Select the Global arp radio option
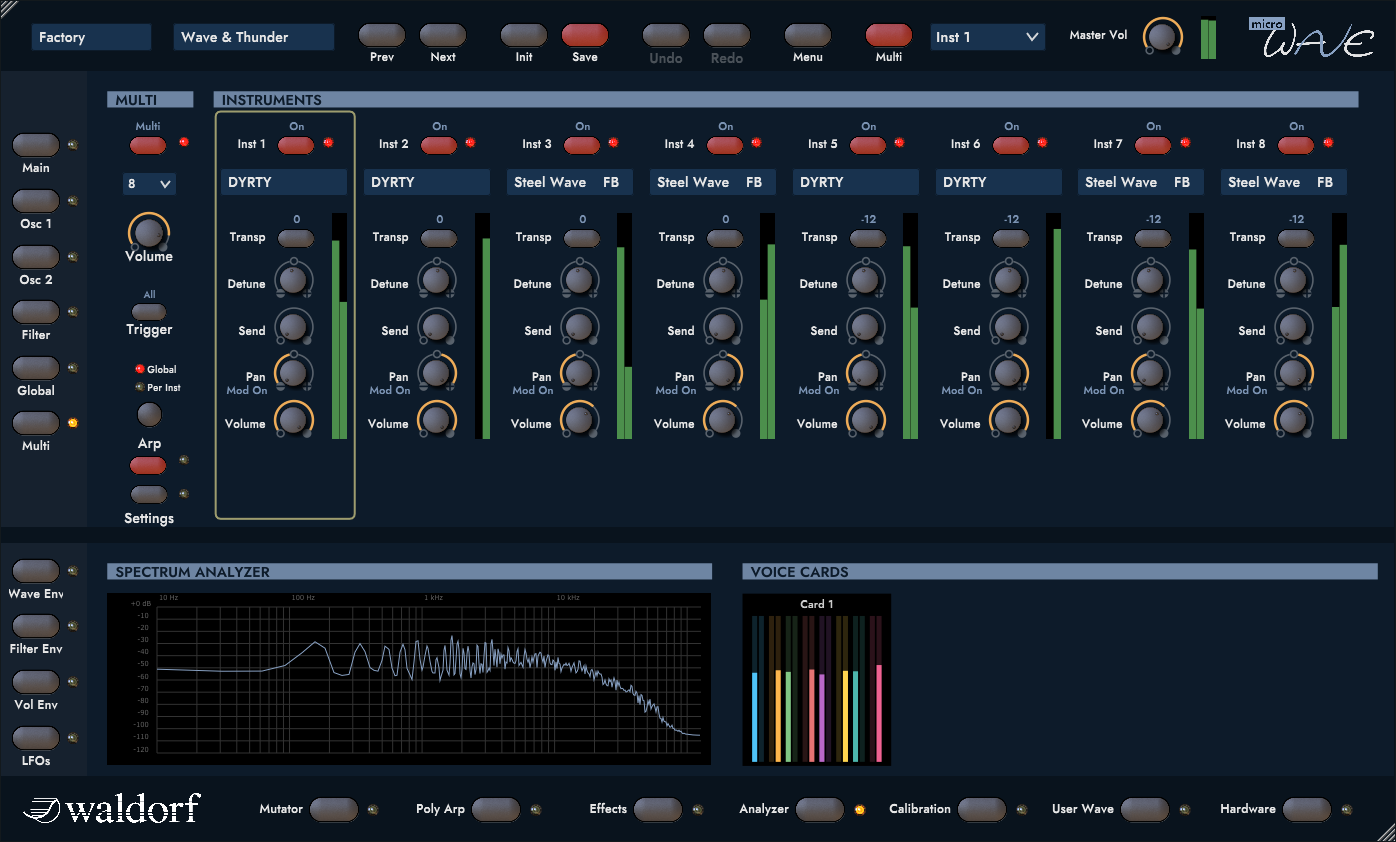1396x842 pixels. click(x=140, y=369)
